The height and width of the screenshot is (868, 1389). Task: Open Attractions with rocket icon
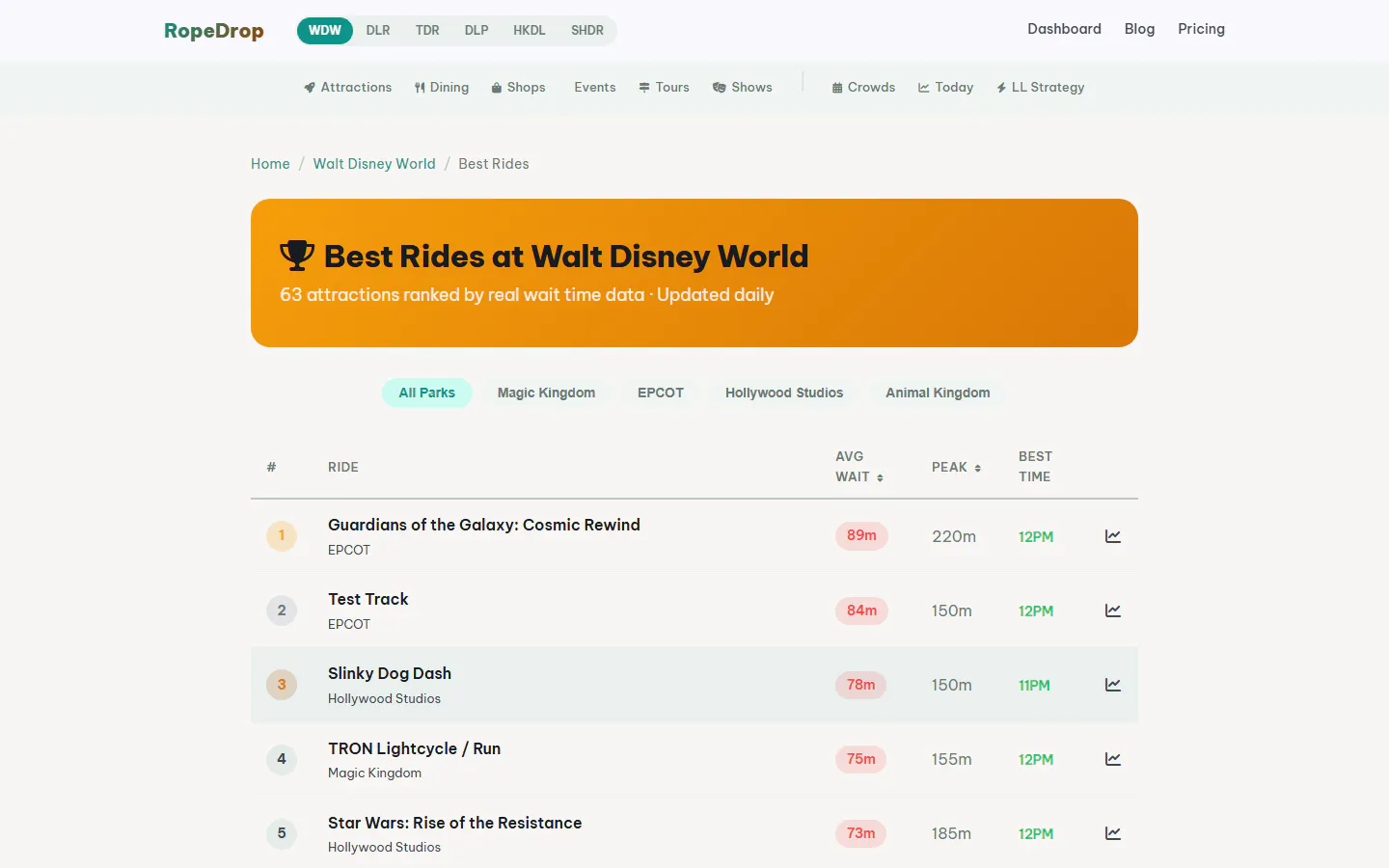(347, 87)
